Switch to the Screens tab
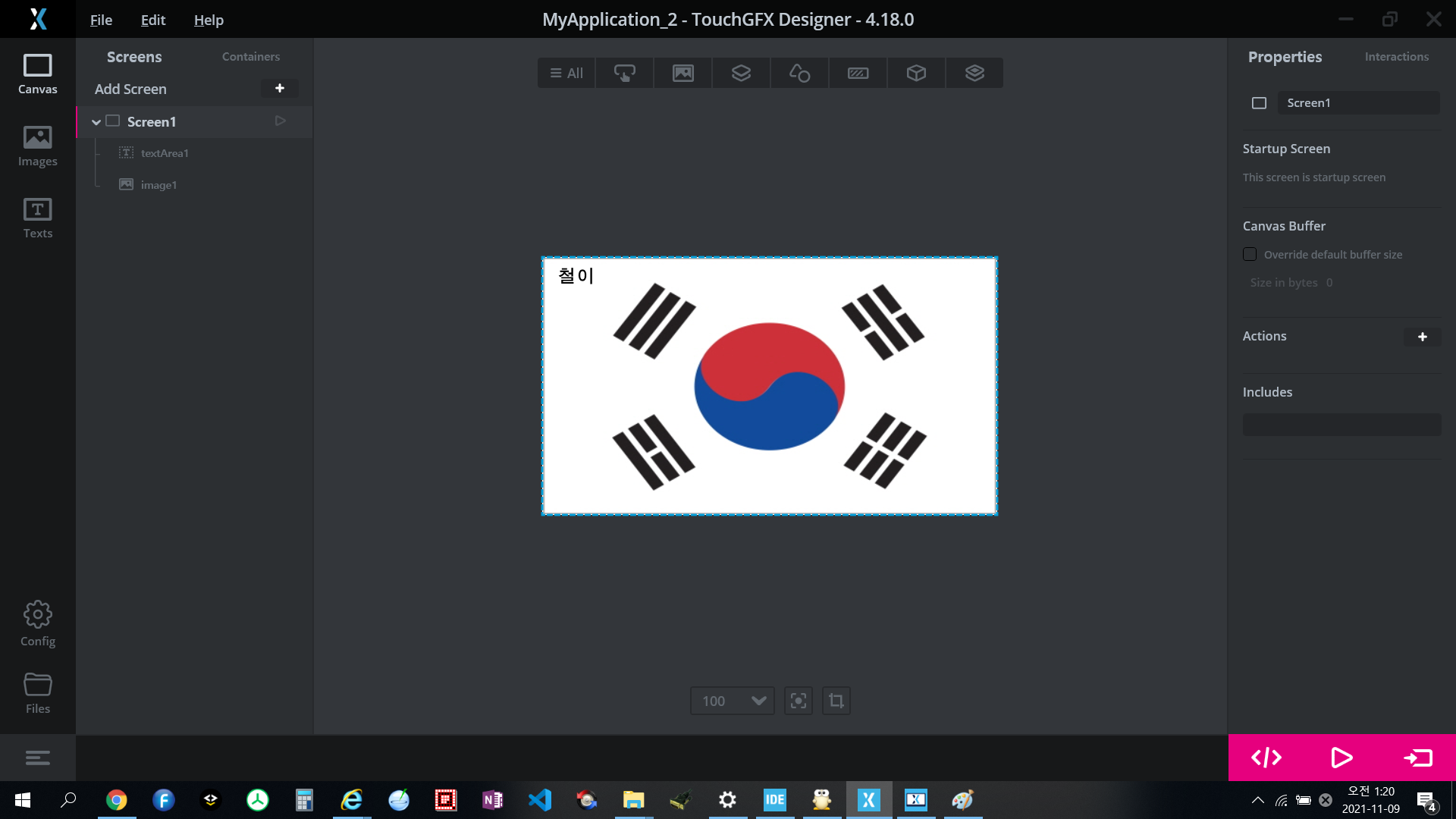 click(134, 57)
